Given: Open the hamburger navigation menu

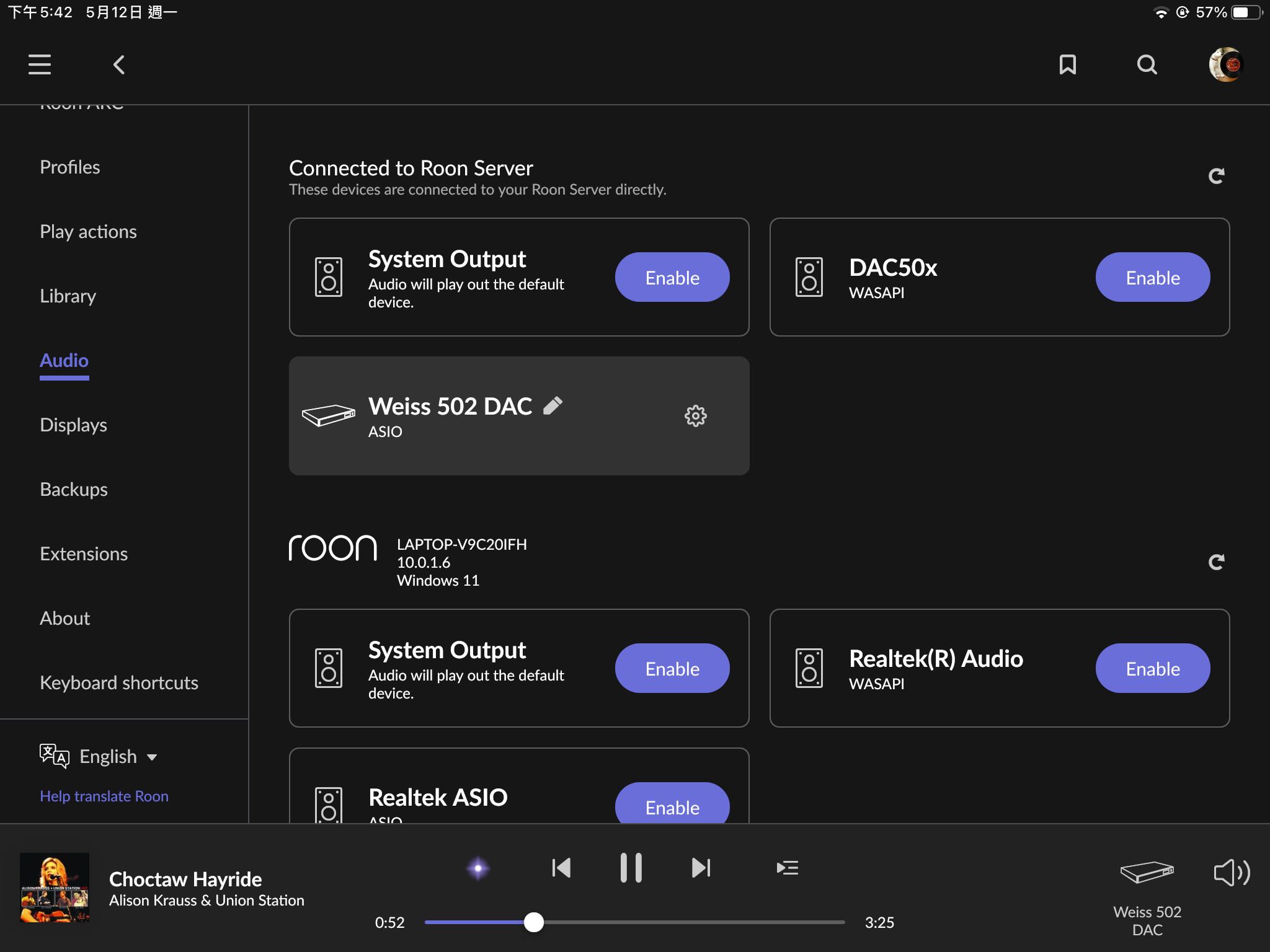Looking at the screenshot, I should pyautogui.click(x=40, y=64).
